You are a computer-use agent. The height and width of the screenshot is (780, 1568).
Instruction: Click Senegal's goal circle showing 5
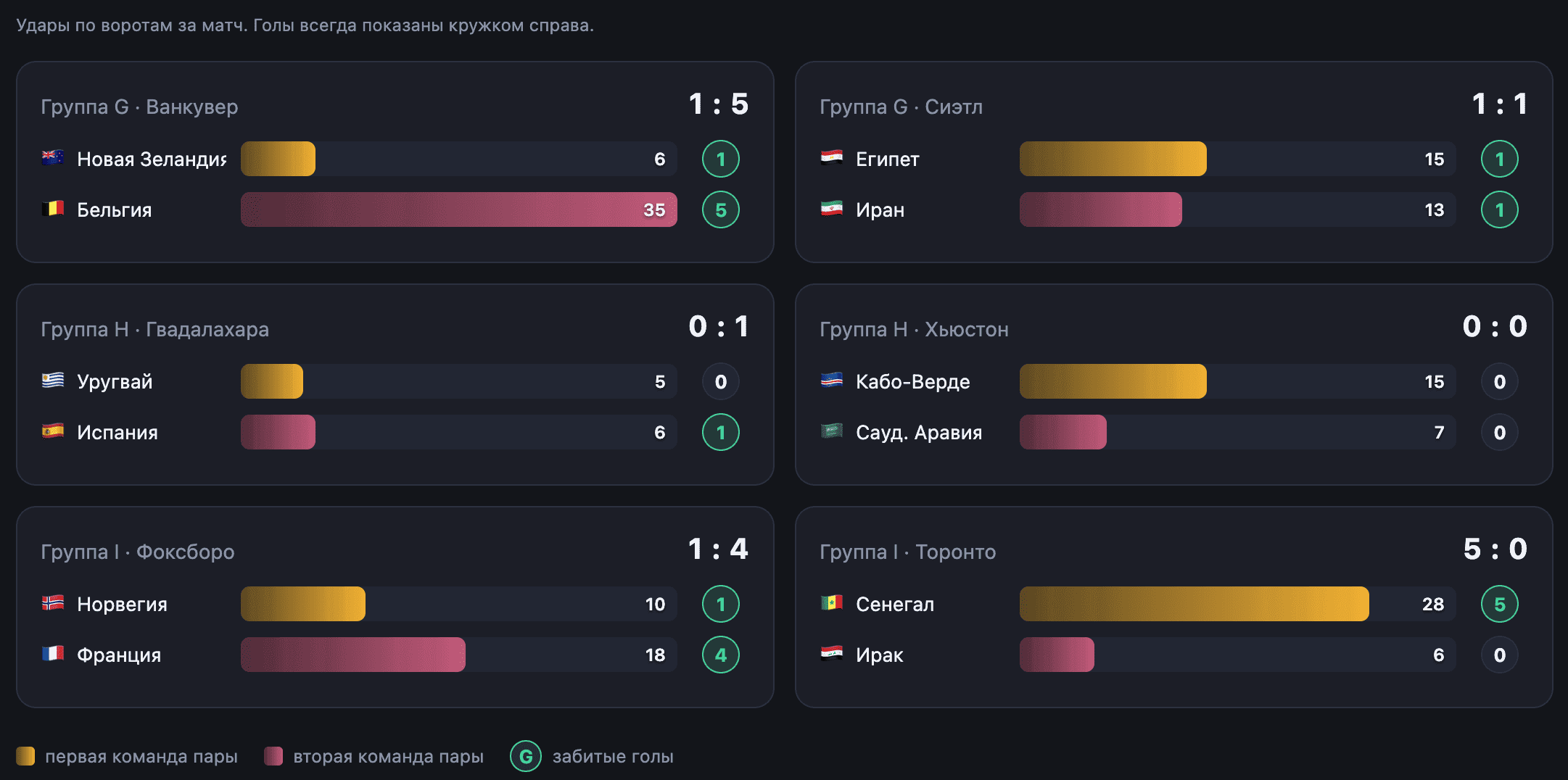pos(1500,604)
